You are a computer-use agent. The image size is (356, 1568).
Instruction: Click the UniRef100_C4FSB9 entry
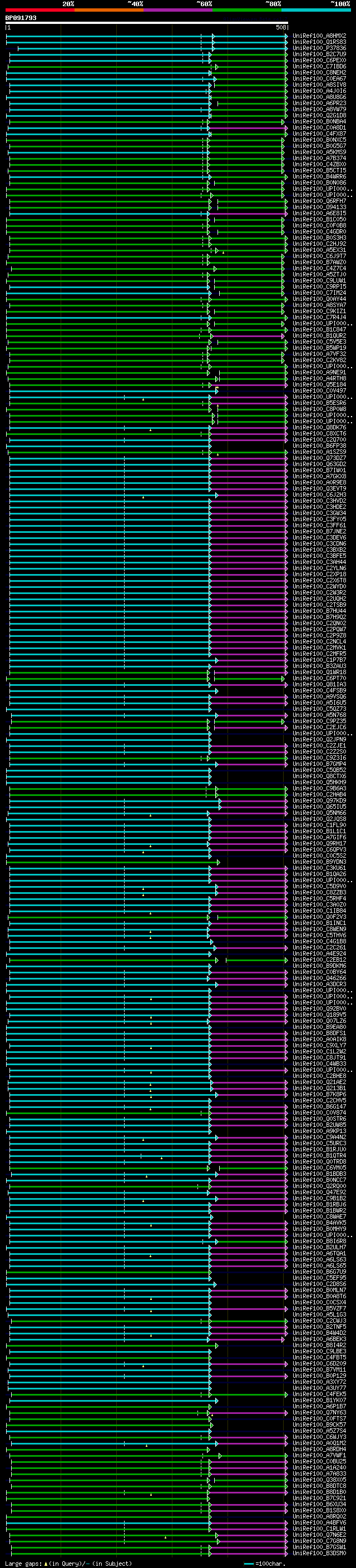[319, 690]
